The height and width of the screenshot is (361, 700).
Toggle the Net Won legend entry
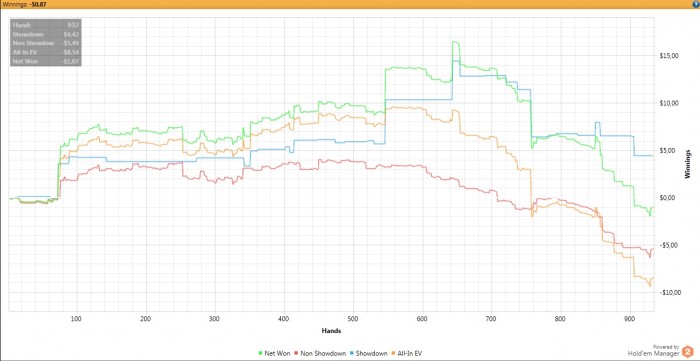tap(274, 354)
